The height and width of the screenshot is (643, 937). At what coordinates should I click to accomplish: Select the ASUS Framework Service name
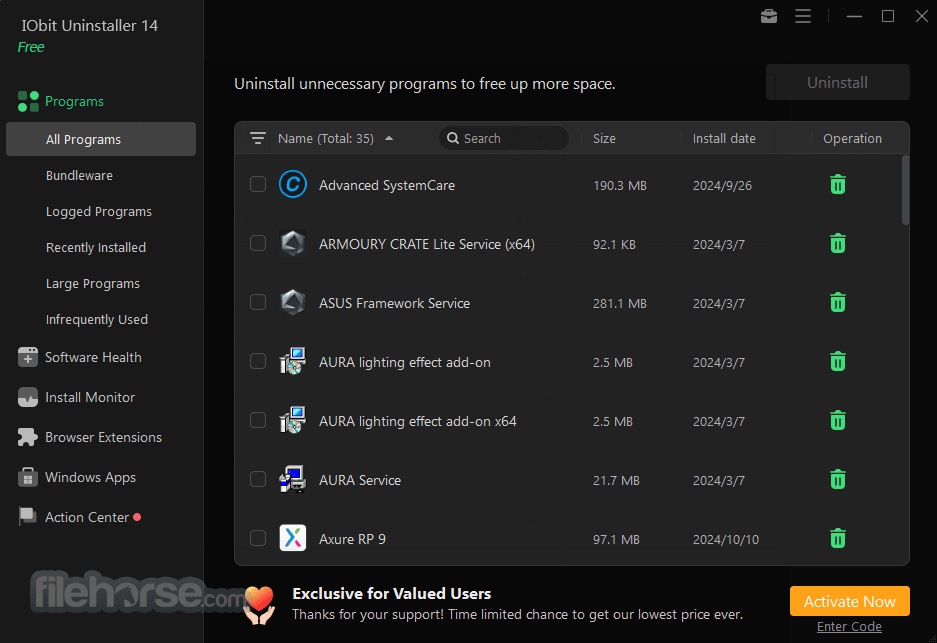(394, 304)
